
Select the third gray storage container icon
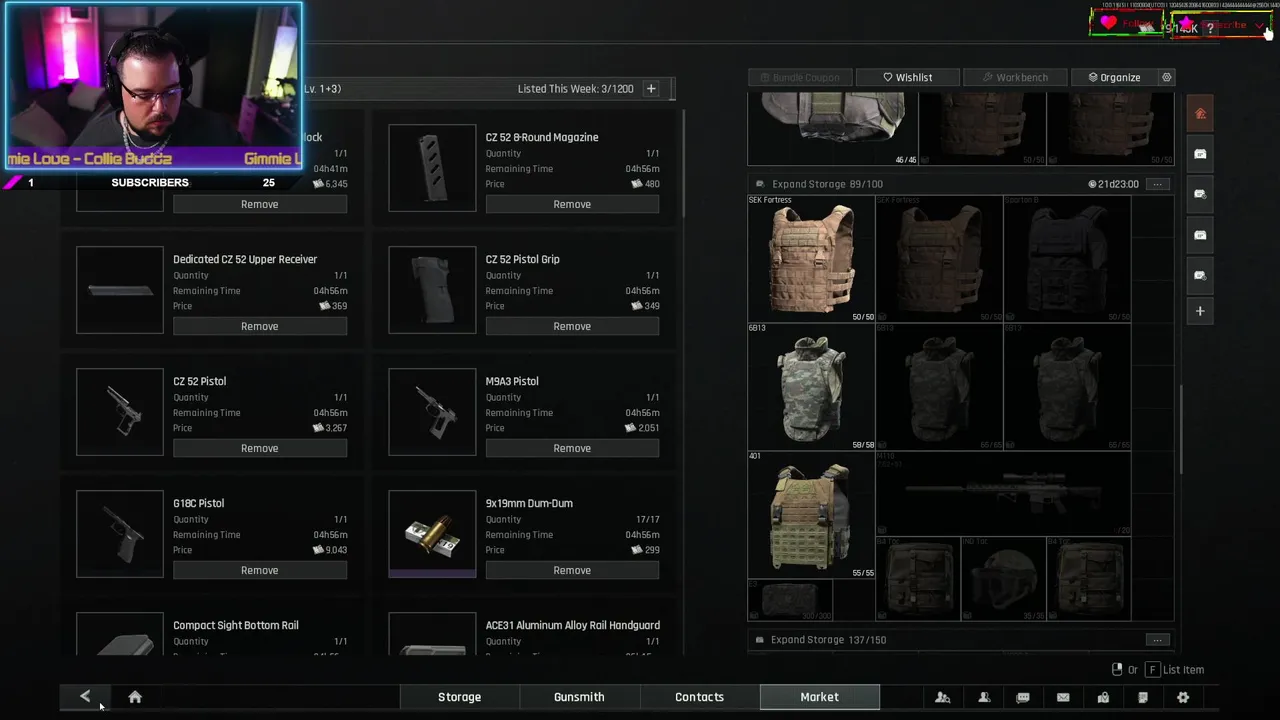pyautogui.click(x=1200, y=235)
